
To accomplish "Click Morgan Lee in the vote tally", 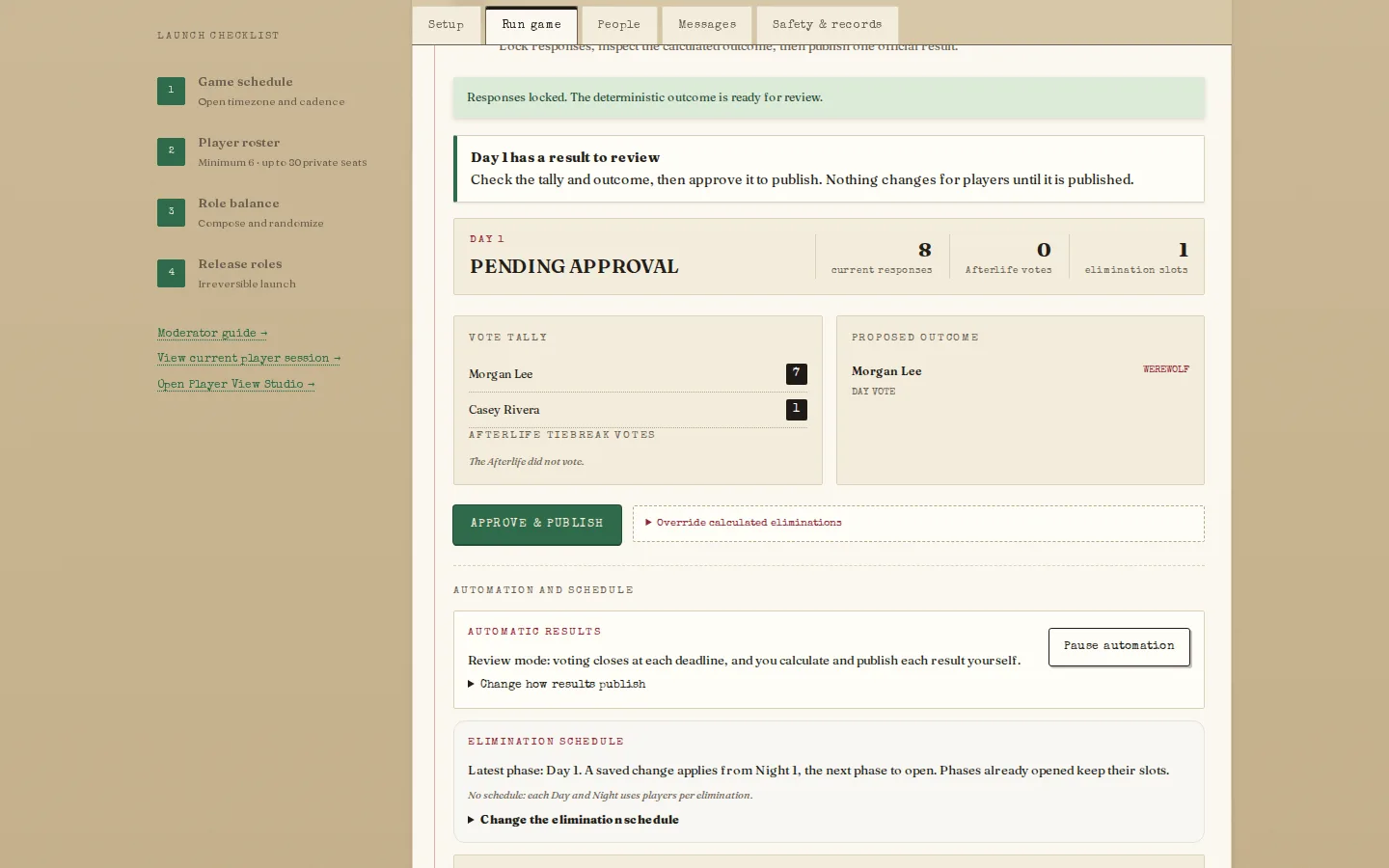I will pyautogui.click(x=501, y=374).
